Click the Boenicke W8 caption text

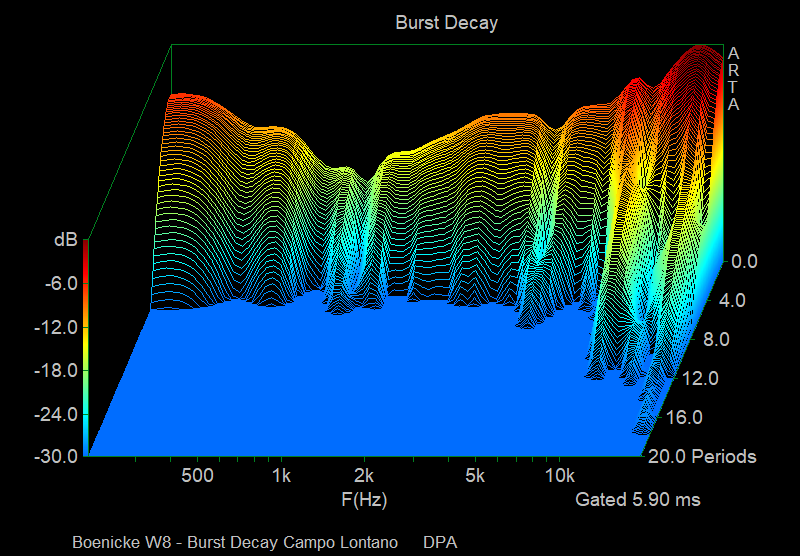235,543
